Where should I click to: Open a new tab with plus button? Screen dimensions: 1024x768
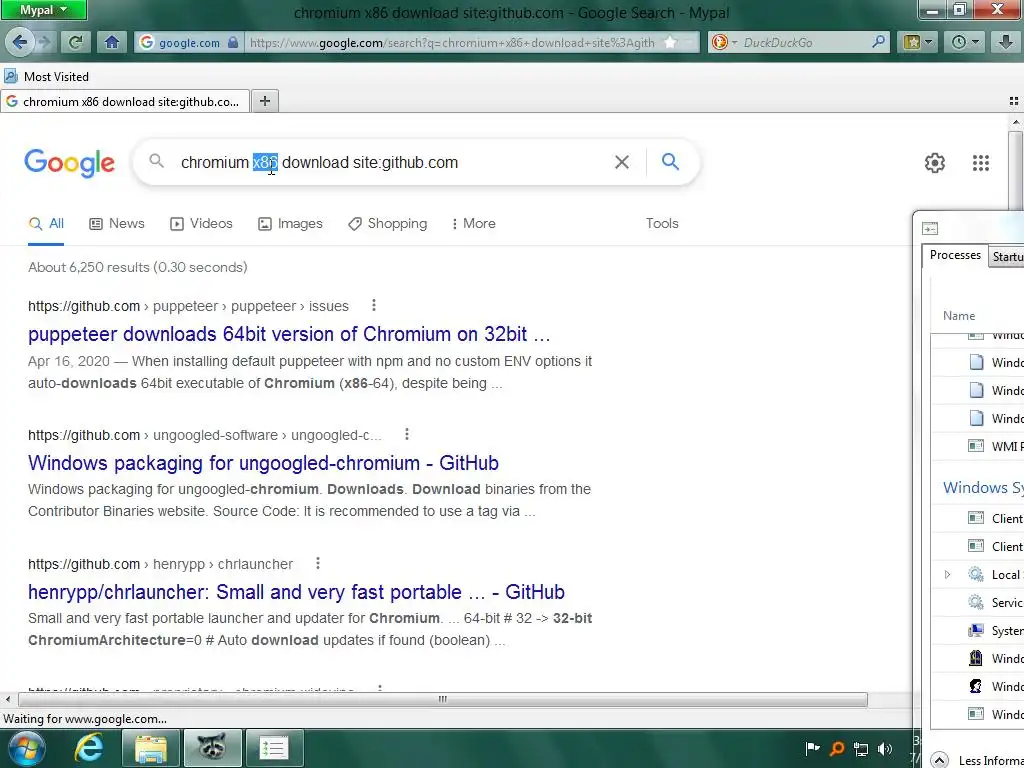[264, 101]
